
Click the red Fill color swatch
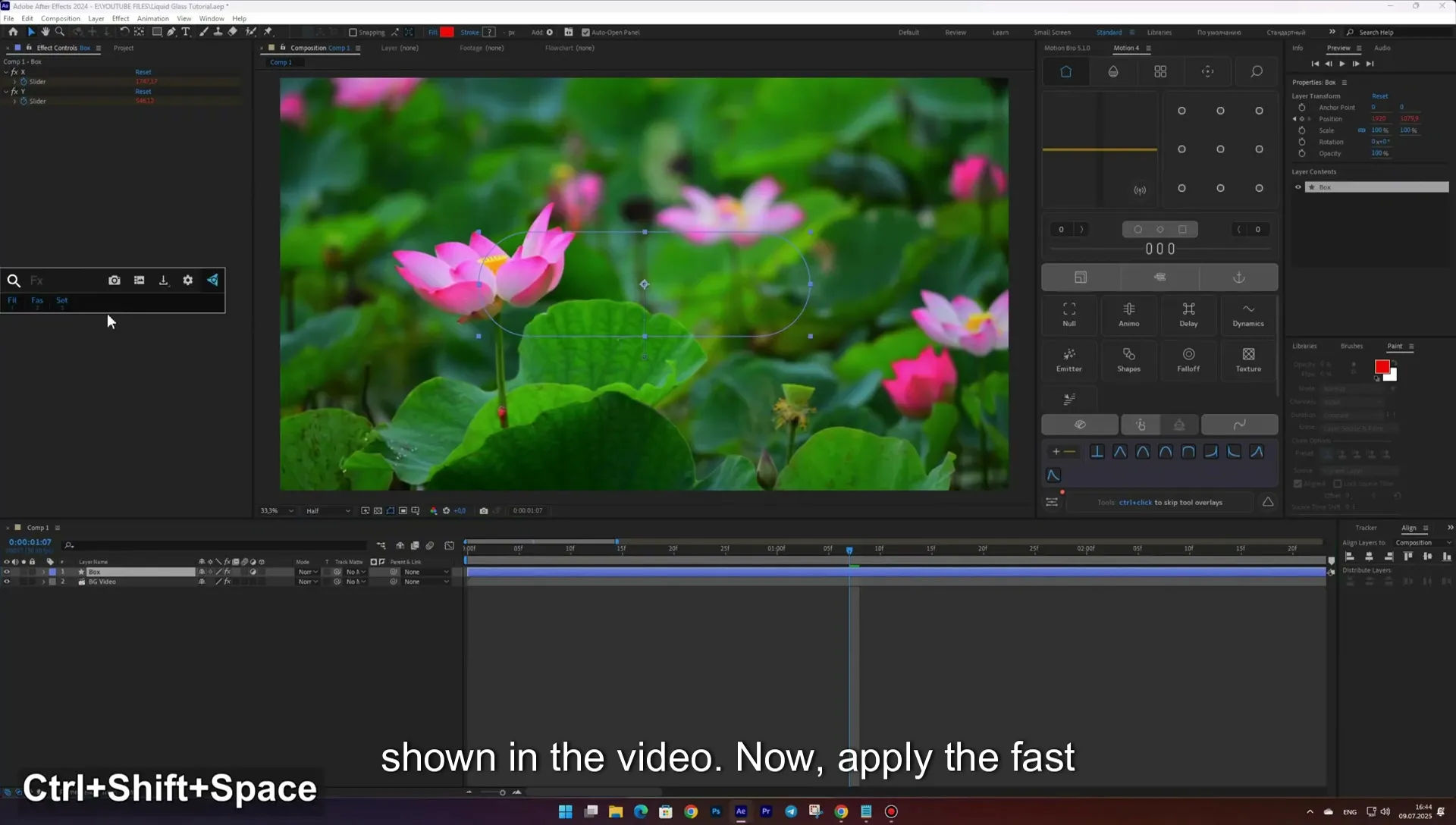point(447,32)
